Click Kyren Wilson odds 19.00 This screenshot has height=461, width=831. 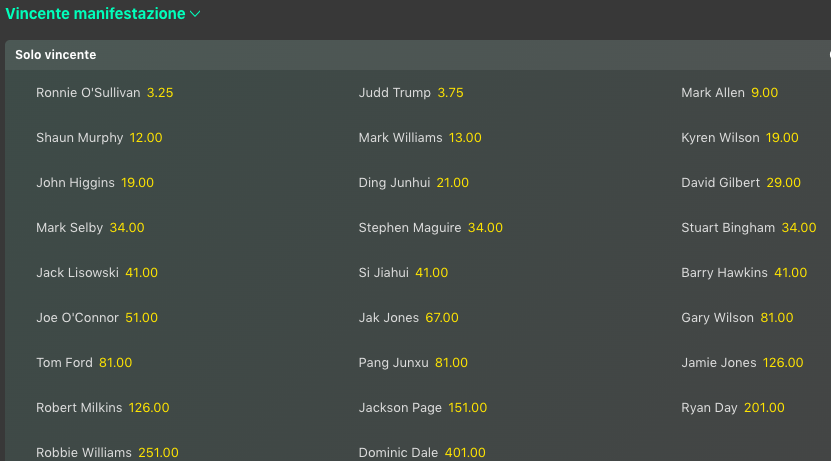[782, 138]
